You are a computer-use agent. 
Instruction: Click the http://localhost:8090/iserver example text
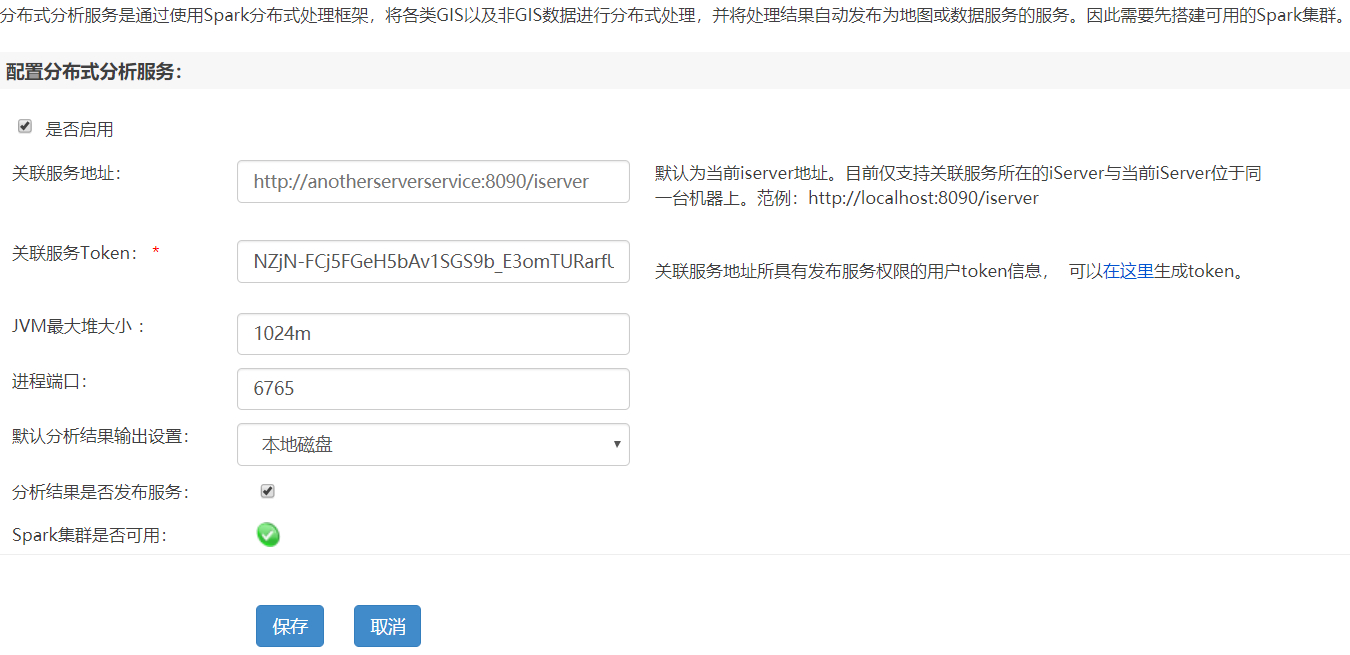point(923,198)
